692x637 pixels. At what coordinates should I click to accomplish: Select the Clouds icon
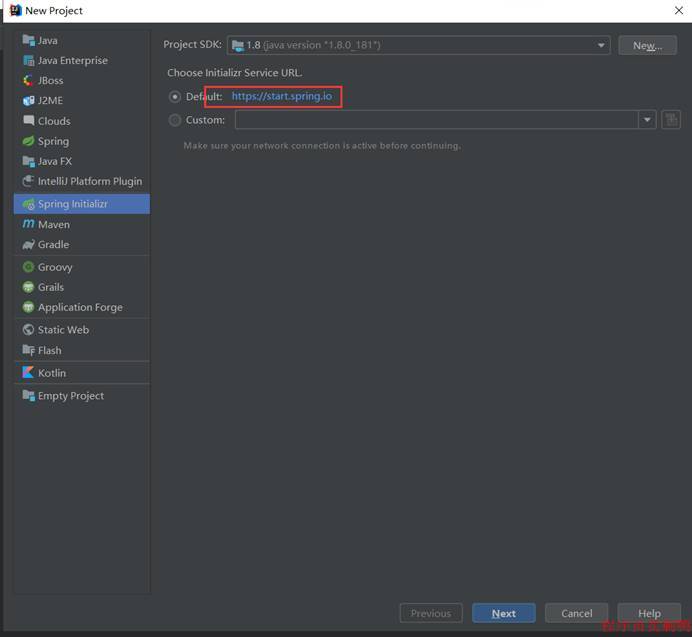click(x=29, y=121)
